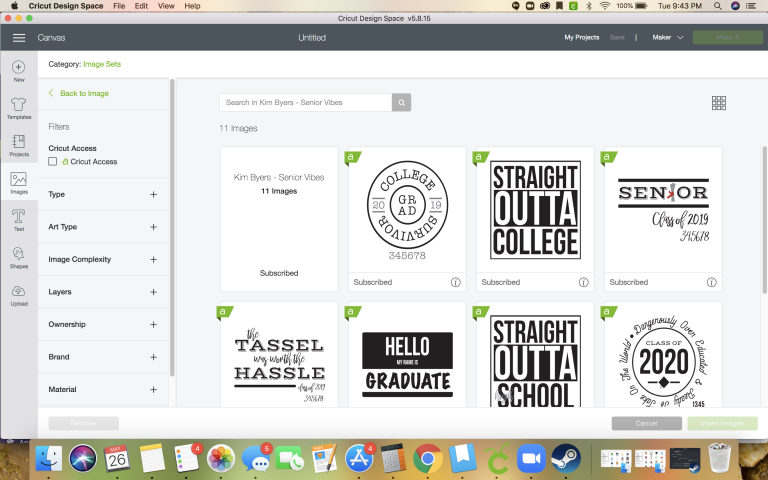This screenshot has width=768, height=480.
Task: Open Zoom from the dock
Action: [531, 459]
